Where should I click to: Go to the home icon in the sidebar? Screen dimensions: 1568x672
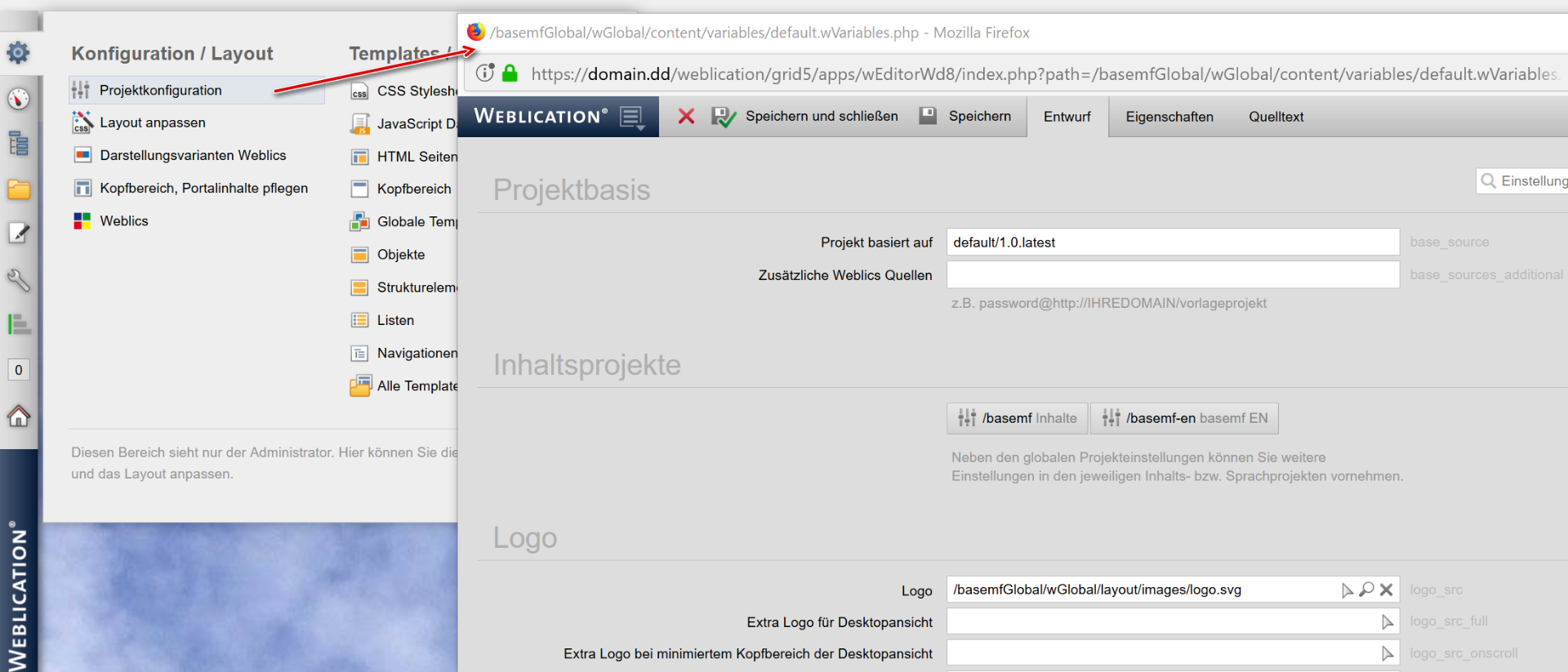pos(19,416)
